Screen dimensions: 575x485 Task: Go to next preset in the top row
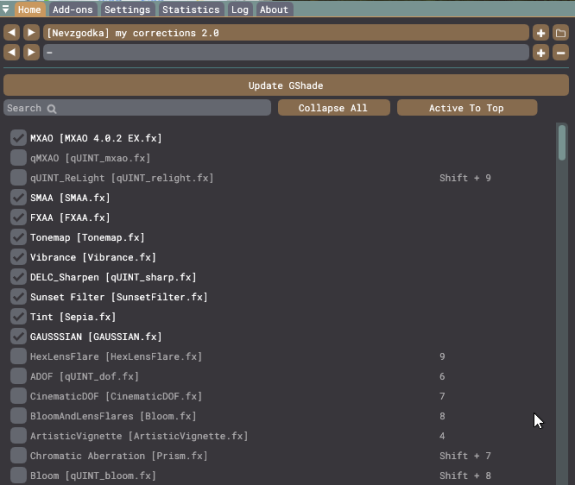(x=32, y=33)
